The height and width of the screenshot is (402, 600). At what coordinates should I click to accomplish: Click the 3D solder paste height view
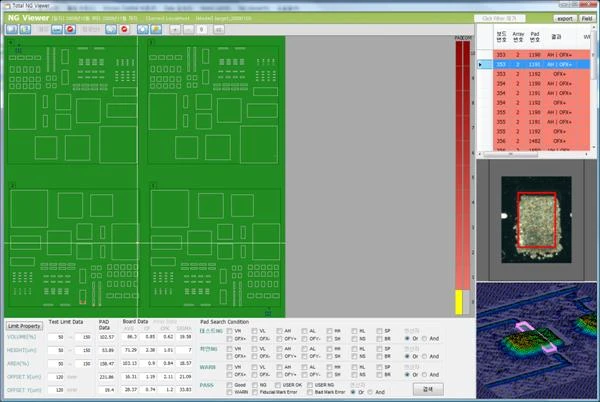536,340
